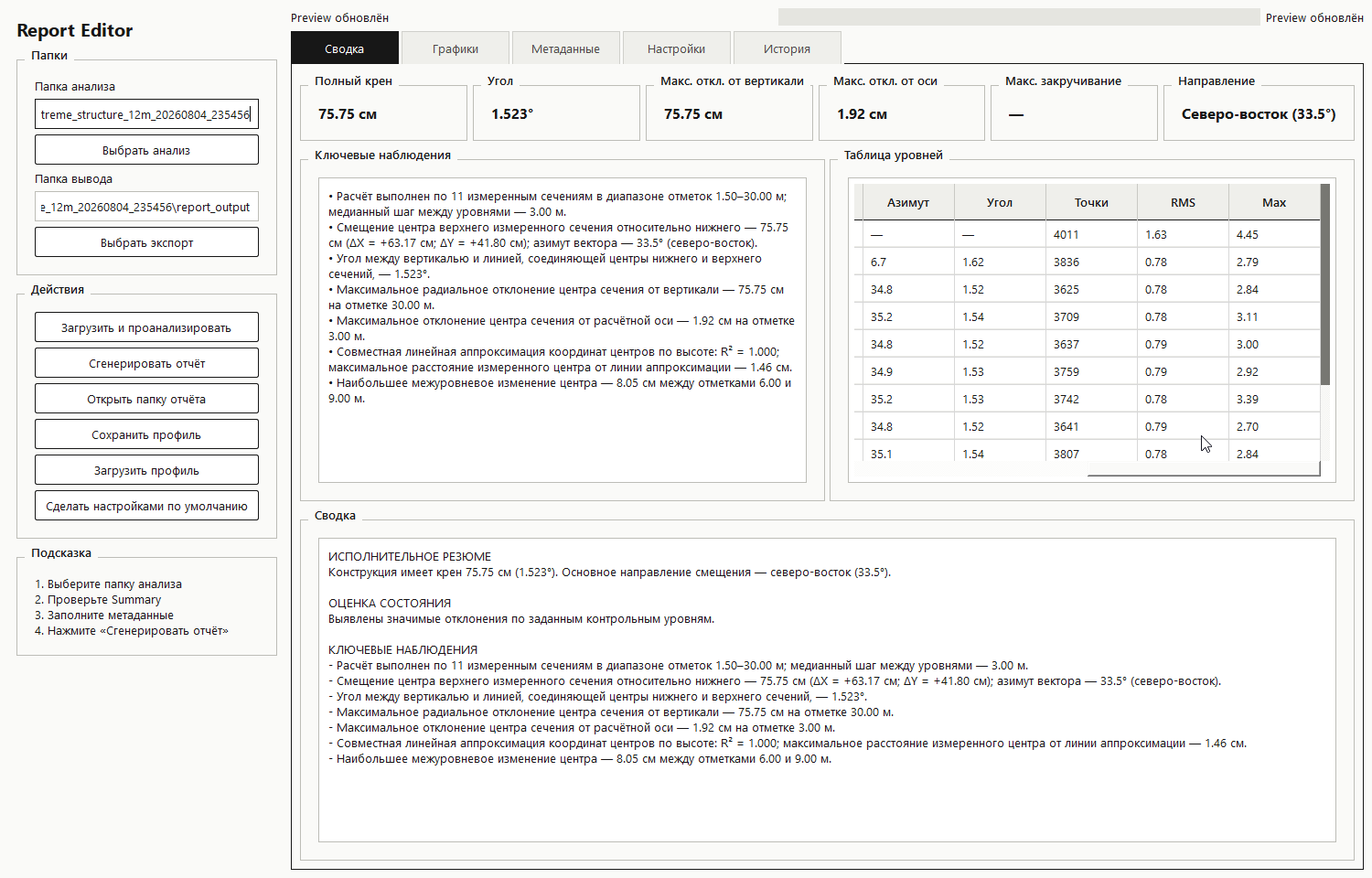The image size is (1372, 878).
Task: Click the 3641 points cell
Action: [1091, 426]
